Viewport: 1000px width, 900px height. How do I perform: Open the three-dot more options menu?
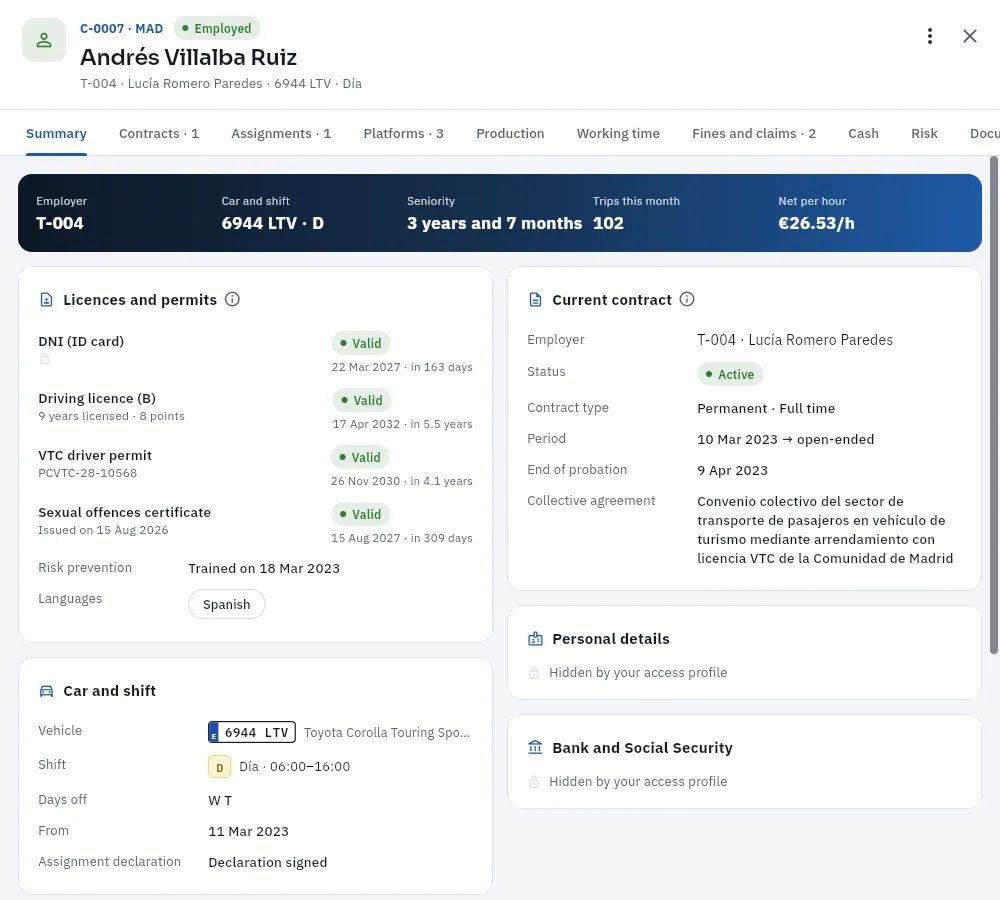pos(929,36)
